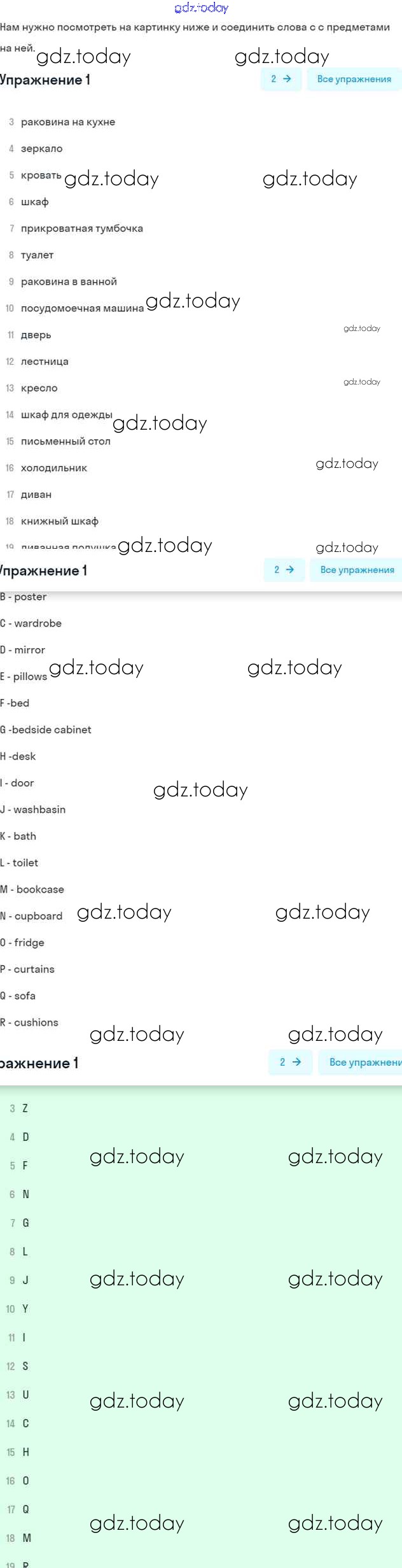Click answer number 3 with letter Z
This screenshot has width=402, height=1568.
tap(25, 1108)
